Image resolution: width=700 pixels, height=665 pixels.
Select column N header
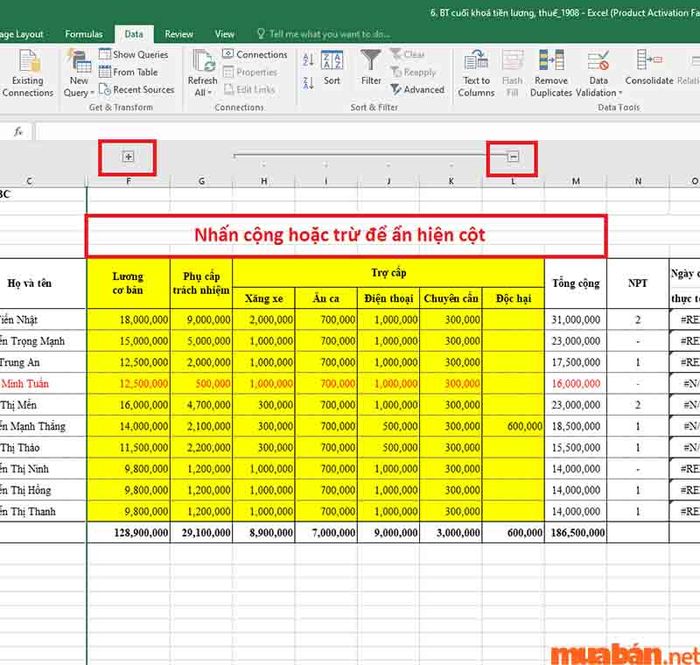[x=638, y=181]
